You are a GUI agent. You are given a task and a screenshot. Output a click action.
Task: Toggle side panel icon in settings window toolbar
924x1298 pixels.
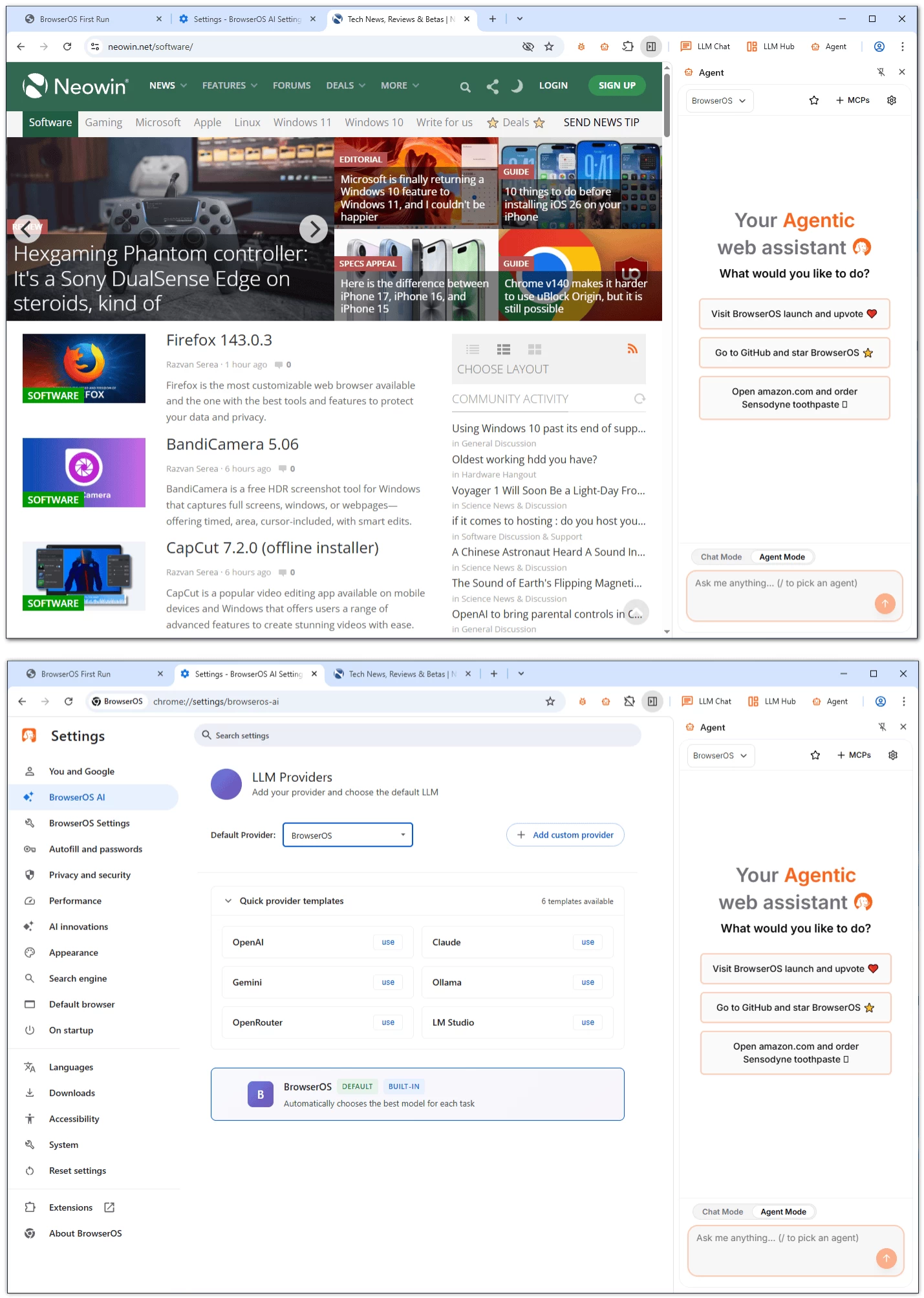tap(652, 702)
